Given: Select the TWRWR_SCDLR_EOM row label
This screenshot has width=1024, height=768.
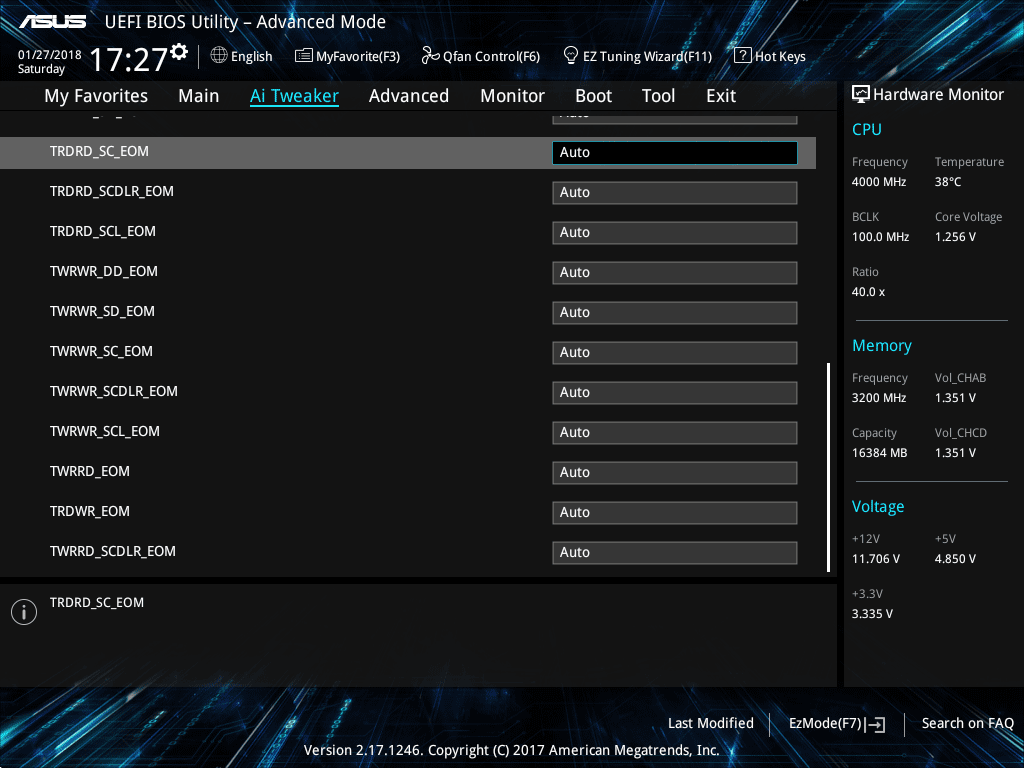Looking at the screenshot, I should click(114, 391).
